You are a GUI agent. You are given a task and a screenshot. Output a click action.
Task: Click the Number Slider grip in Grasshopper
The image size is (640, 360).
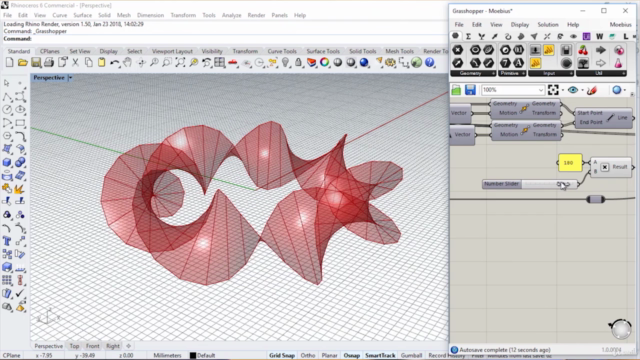click(x=563, y=184)
